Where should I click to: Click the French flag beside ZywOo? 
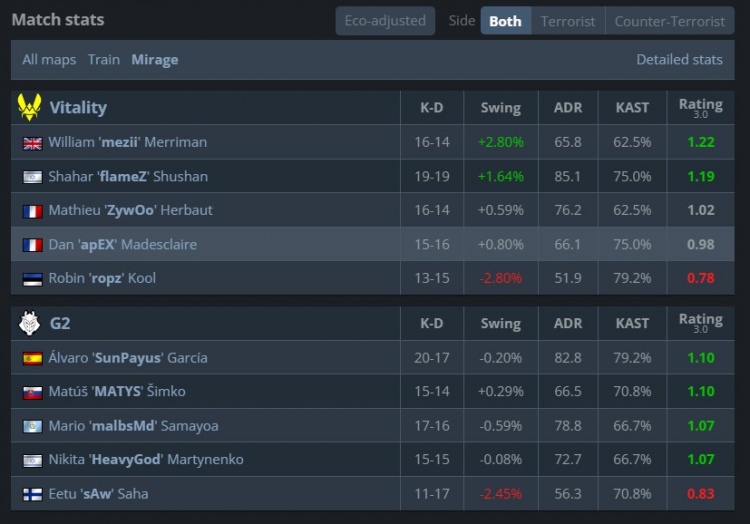pos(32,211)
